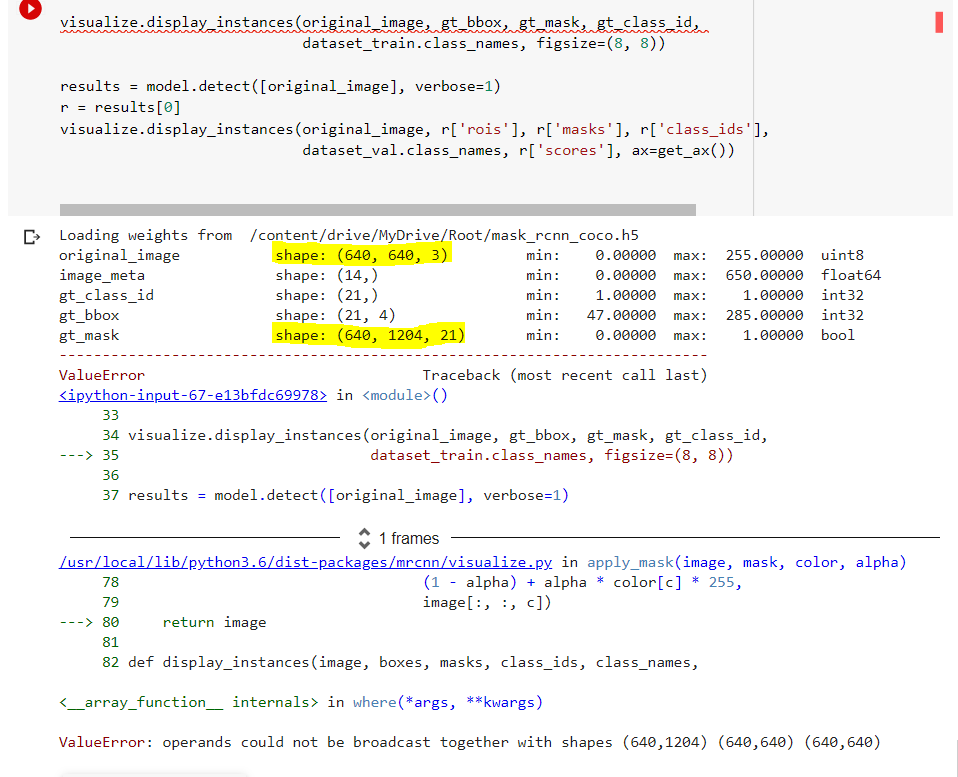This screenshot has width=958, height=777.
Task: Click the 'original_image' output row label
Action: [119, 255]
